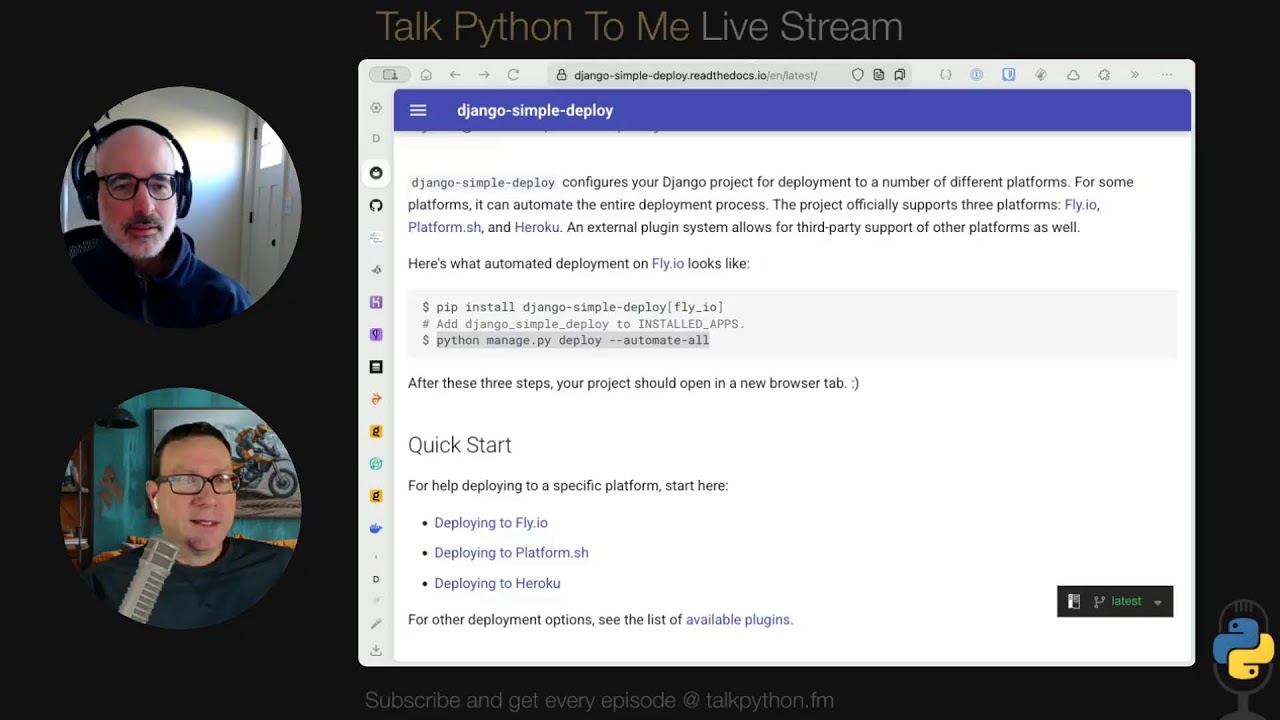This screenshot has height=720, width=1280.
Task: Click the GitHub icon in browser sidebar
Action: point(376,205)
